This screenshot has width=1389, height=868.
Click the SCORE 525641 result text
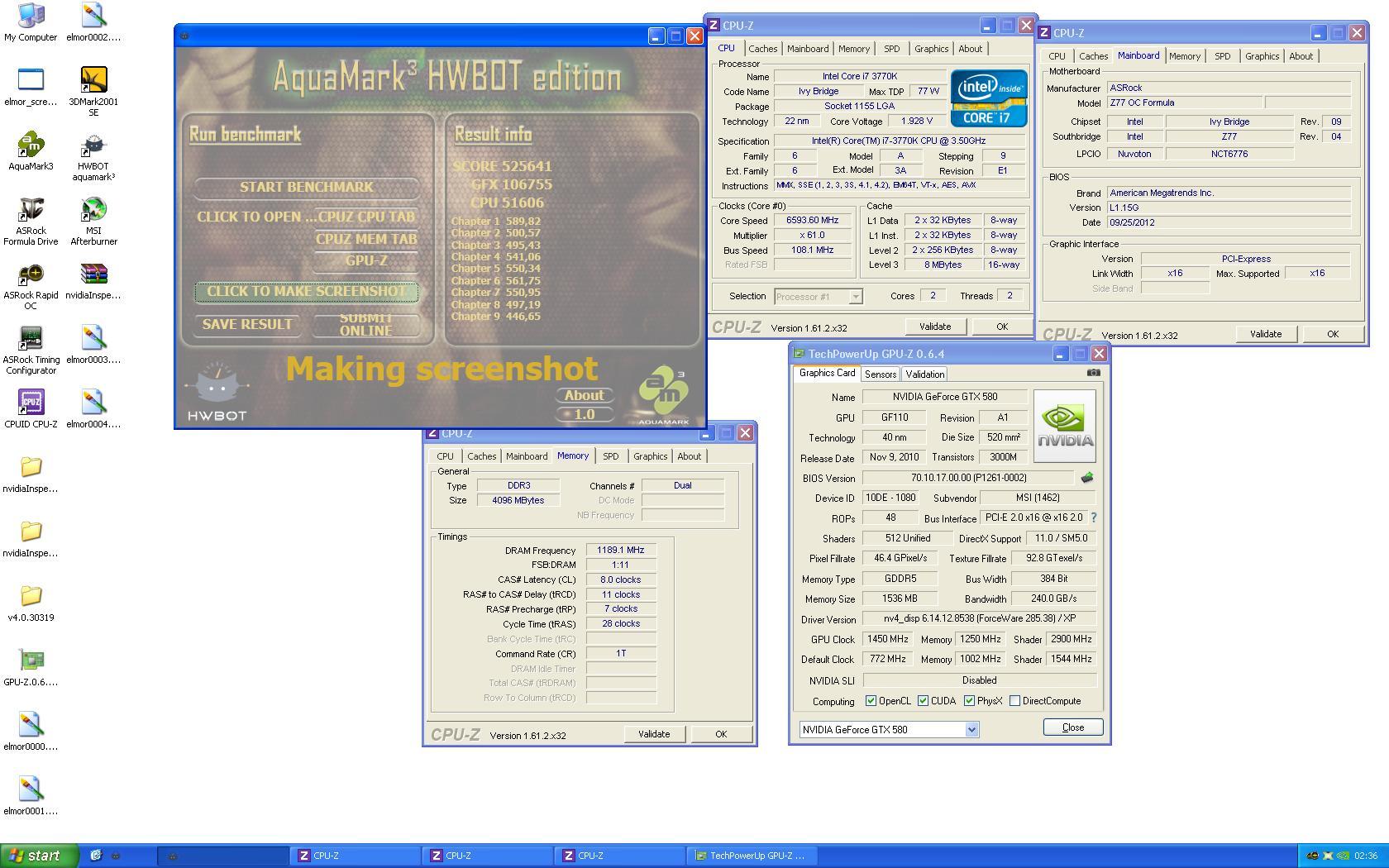tap(502, 166)
